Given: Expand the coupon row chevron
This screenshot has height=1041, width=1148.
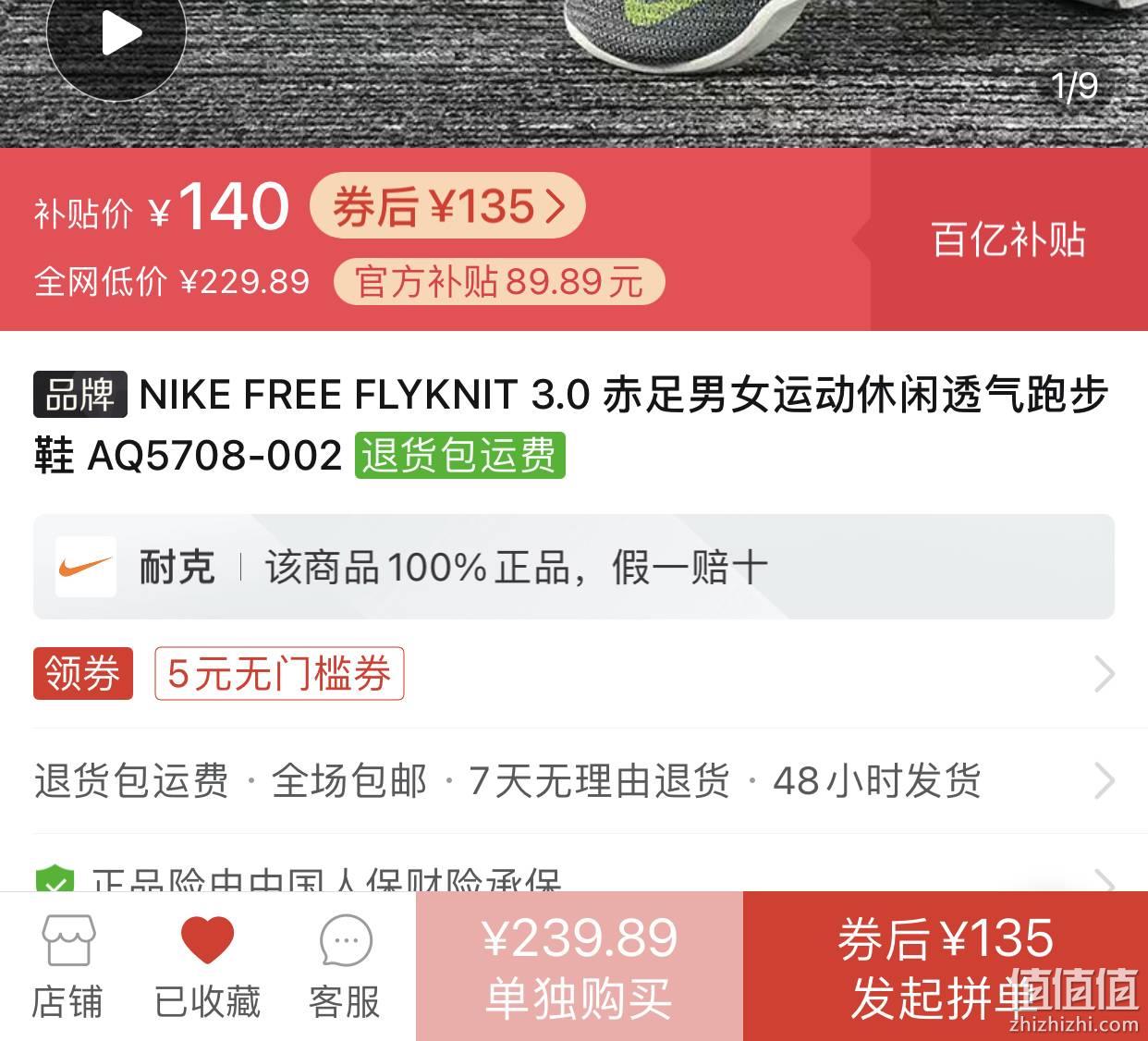Looking at the screenshot, I should point(1104,674).
